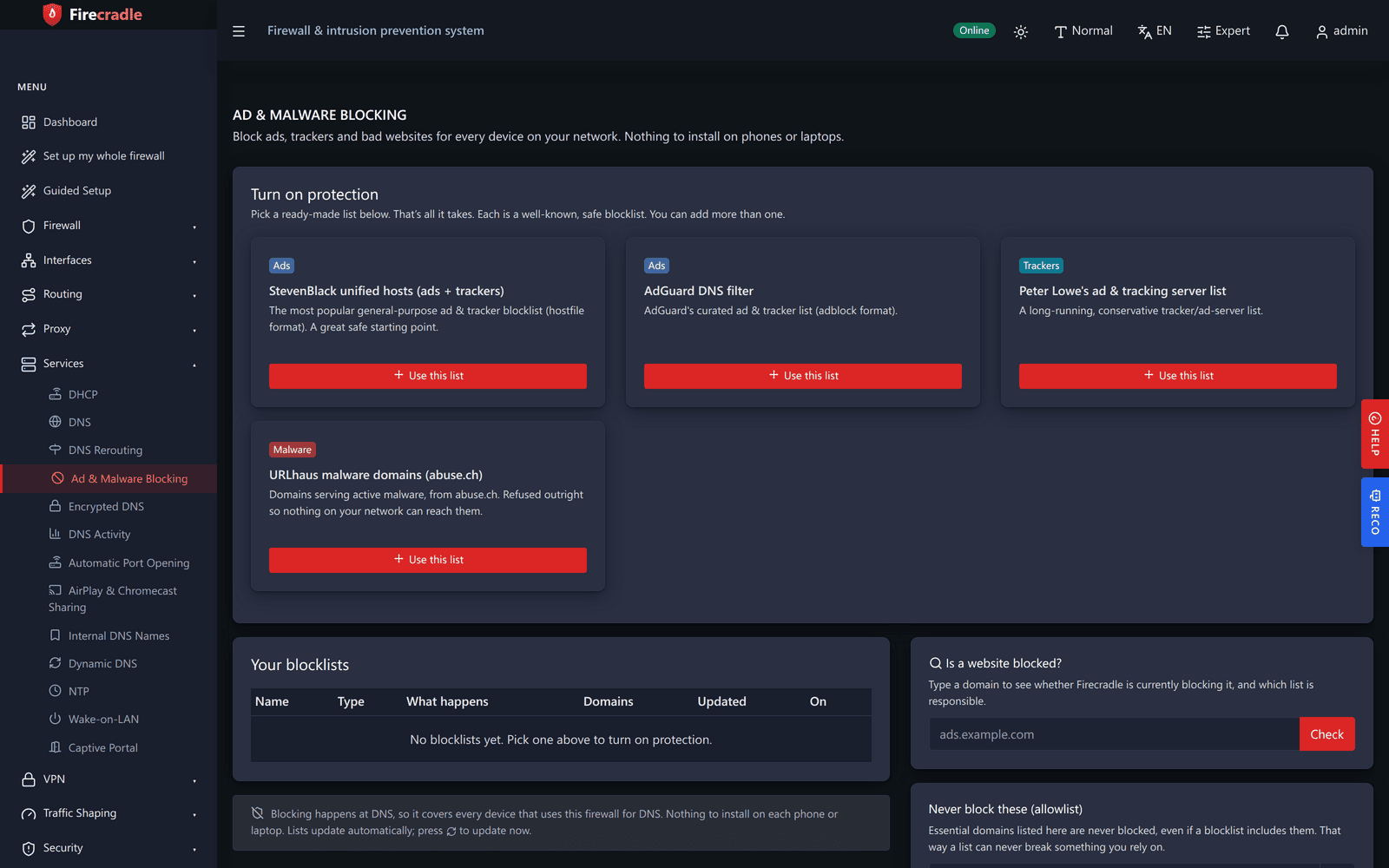Click the AirPlay & Chromecast cast icon
Screen dimensions: 1389x868
(x=55, y=590)
